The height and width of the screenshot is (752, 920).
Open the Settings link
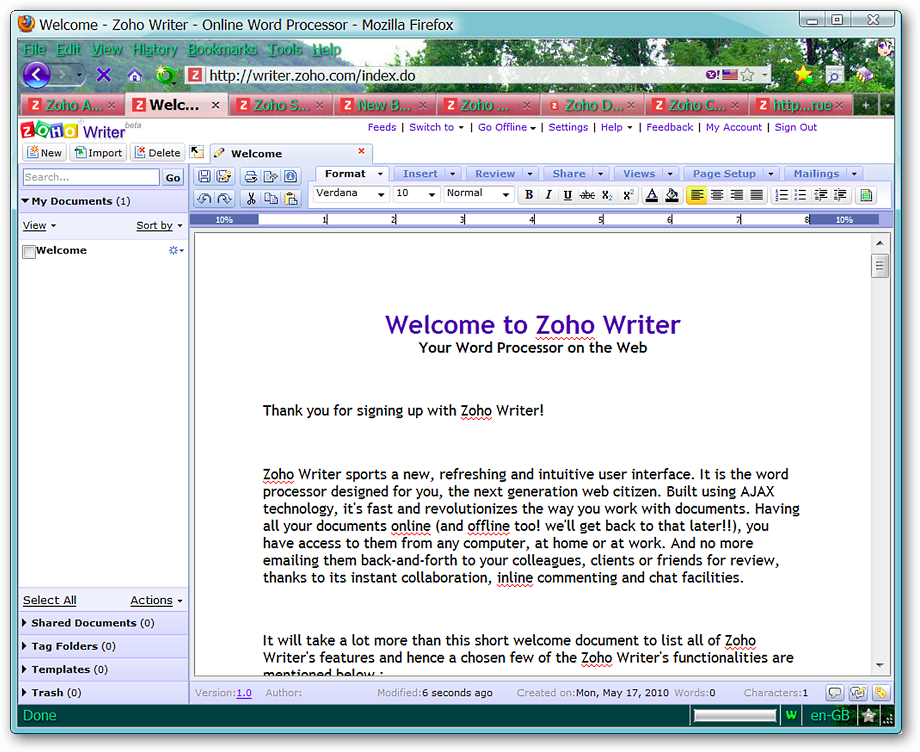[568, 127]
